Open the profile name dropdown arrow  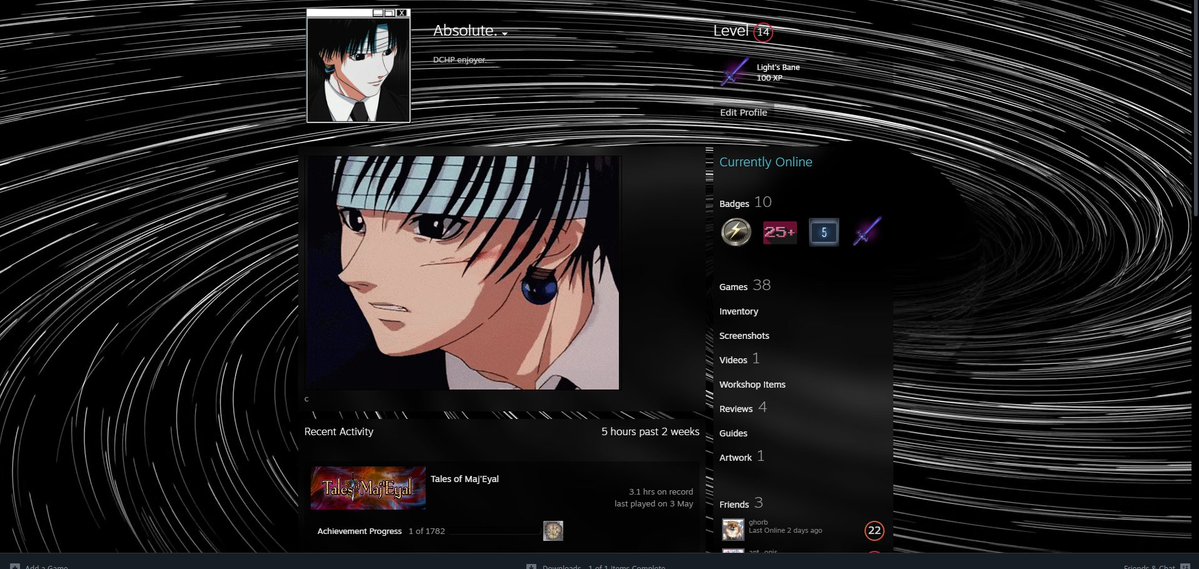click(x=505, y=34)
